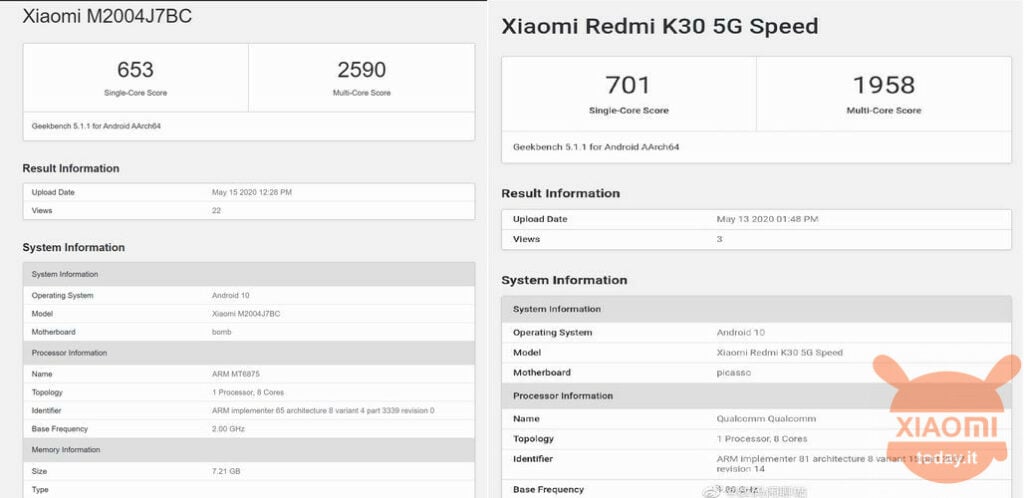1024x498 pixels.
Task: Select 'Multi-Core Score' label under 1958
Action: (x=884, y=111)
